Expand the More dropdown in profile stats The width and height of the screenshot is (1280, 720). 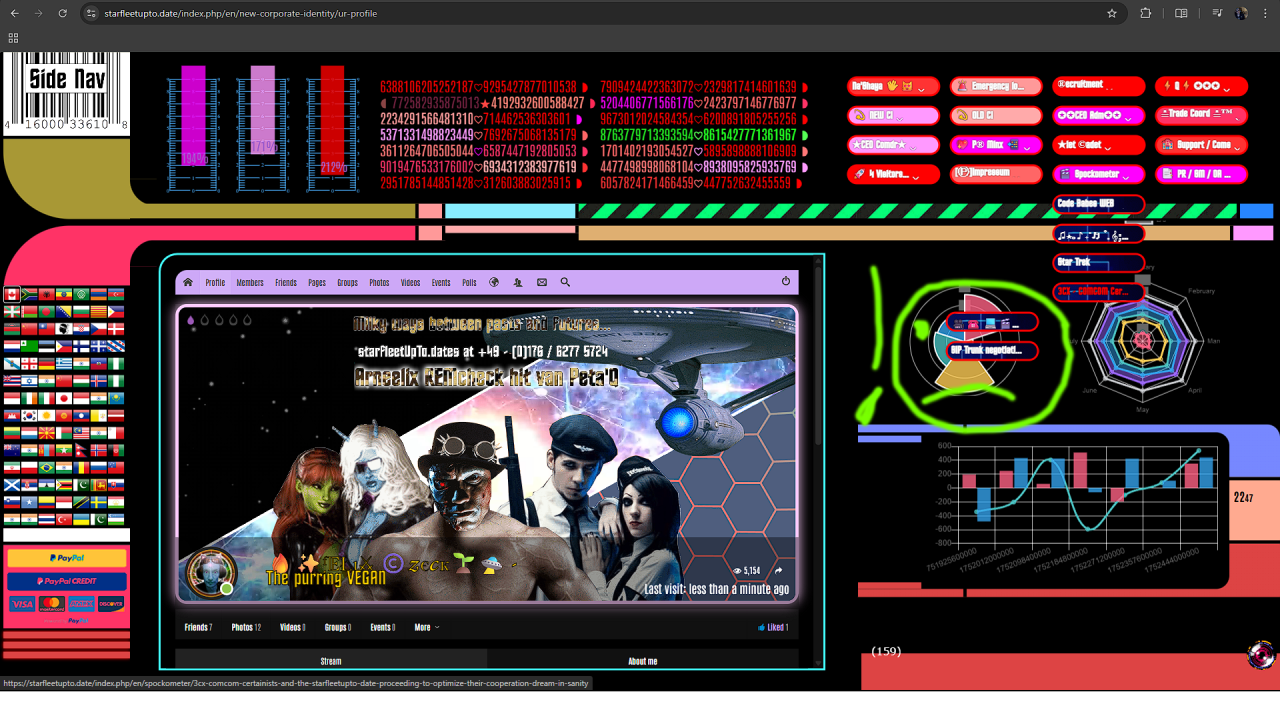426,628
